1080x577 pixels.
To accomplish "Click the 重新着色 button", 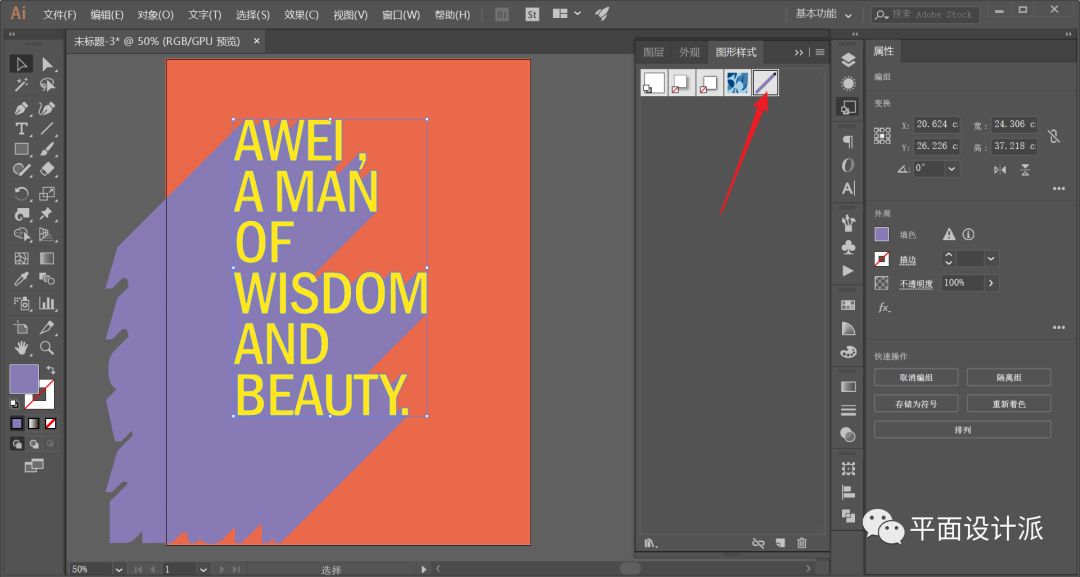I will point(1008,404).
